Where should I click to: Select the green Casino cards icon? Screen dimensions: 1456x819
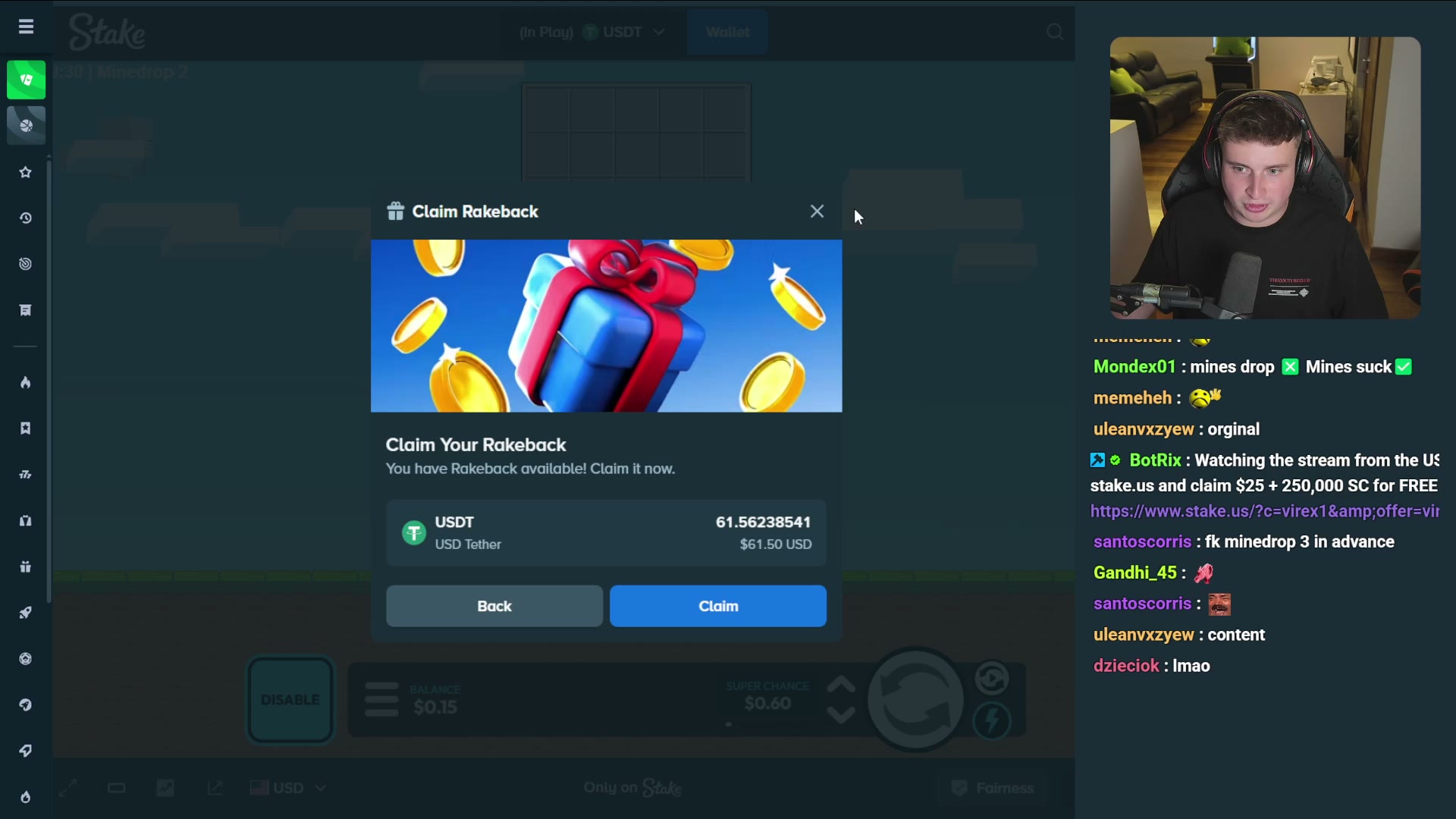pos(26,80)
